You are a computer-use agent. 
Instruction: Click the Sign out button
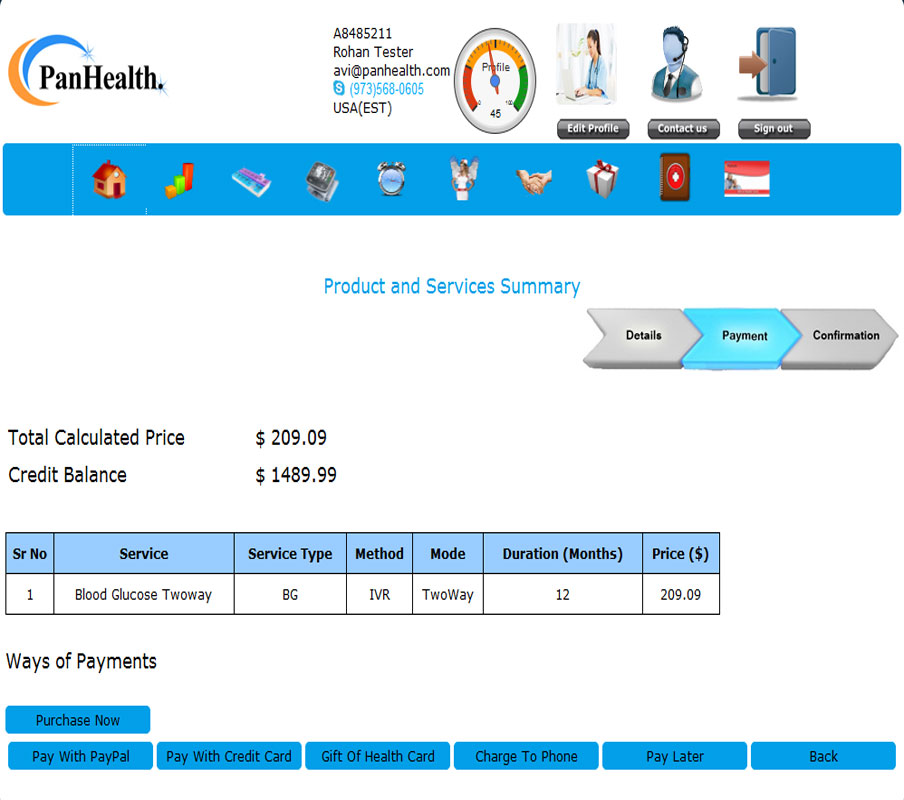(x=773, y=129)
